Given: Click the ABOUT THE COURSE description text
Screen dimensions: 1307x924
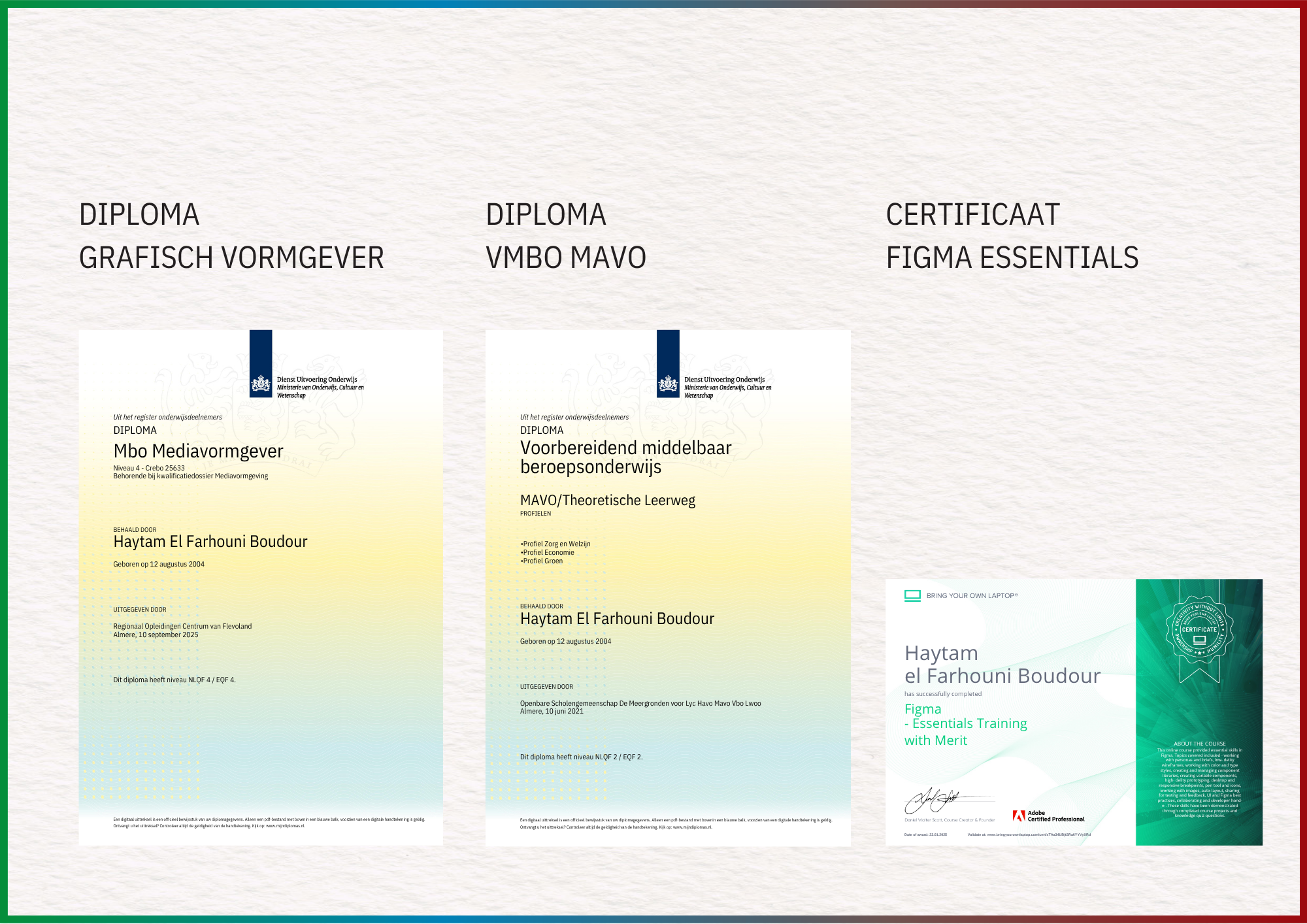Looking at the screenshot, I should click(1199, 781).
